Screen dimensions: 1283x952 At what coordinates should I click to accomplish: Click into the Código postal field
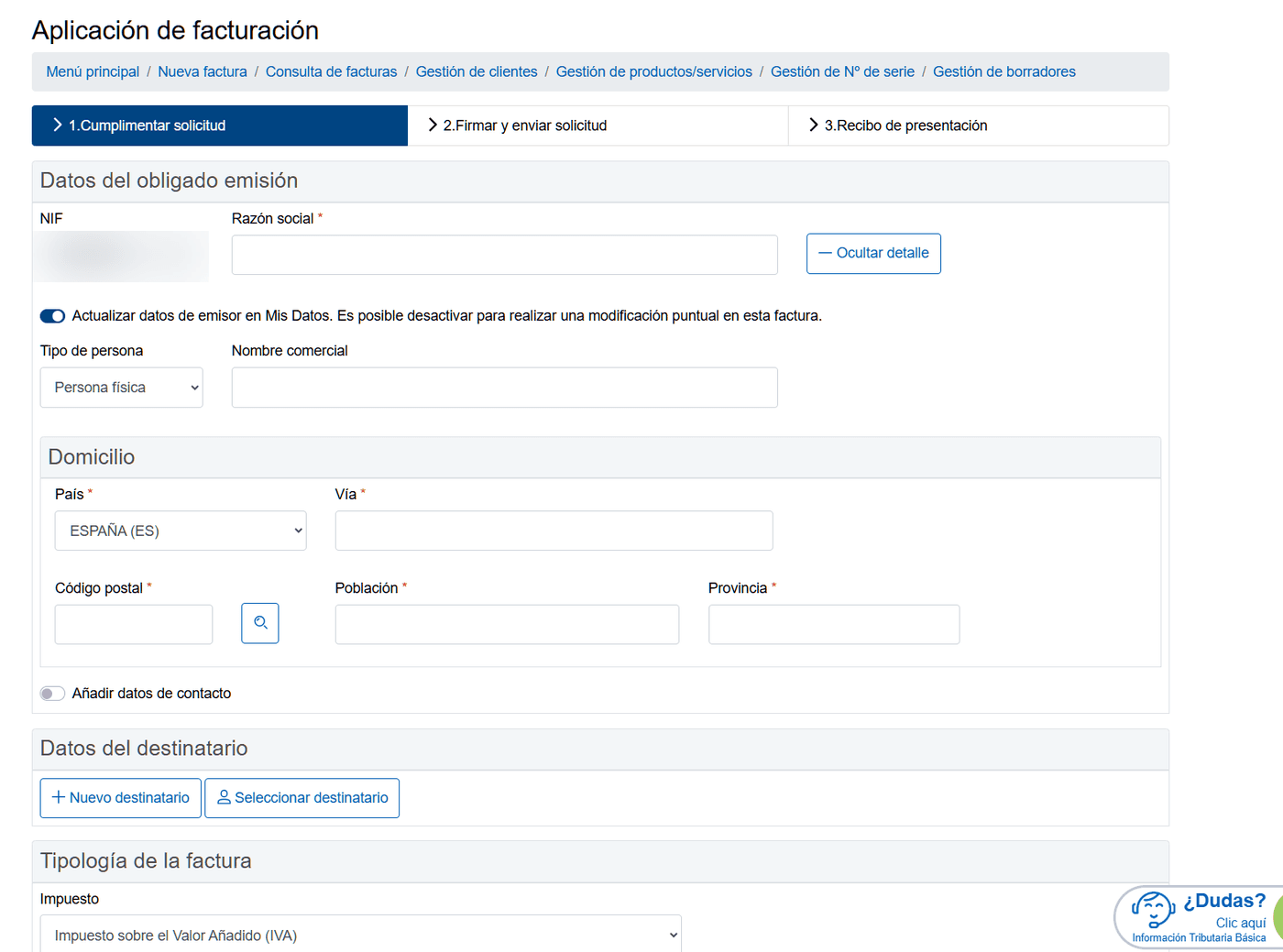click(134, 624)
